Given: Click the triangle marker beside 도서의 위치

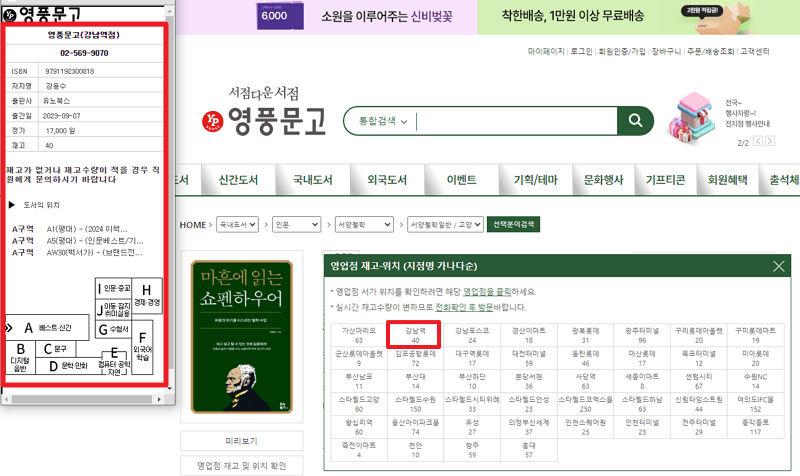Looking at the screenshot, I should (x=11, y=205).
